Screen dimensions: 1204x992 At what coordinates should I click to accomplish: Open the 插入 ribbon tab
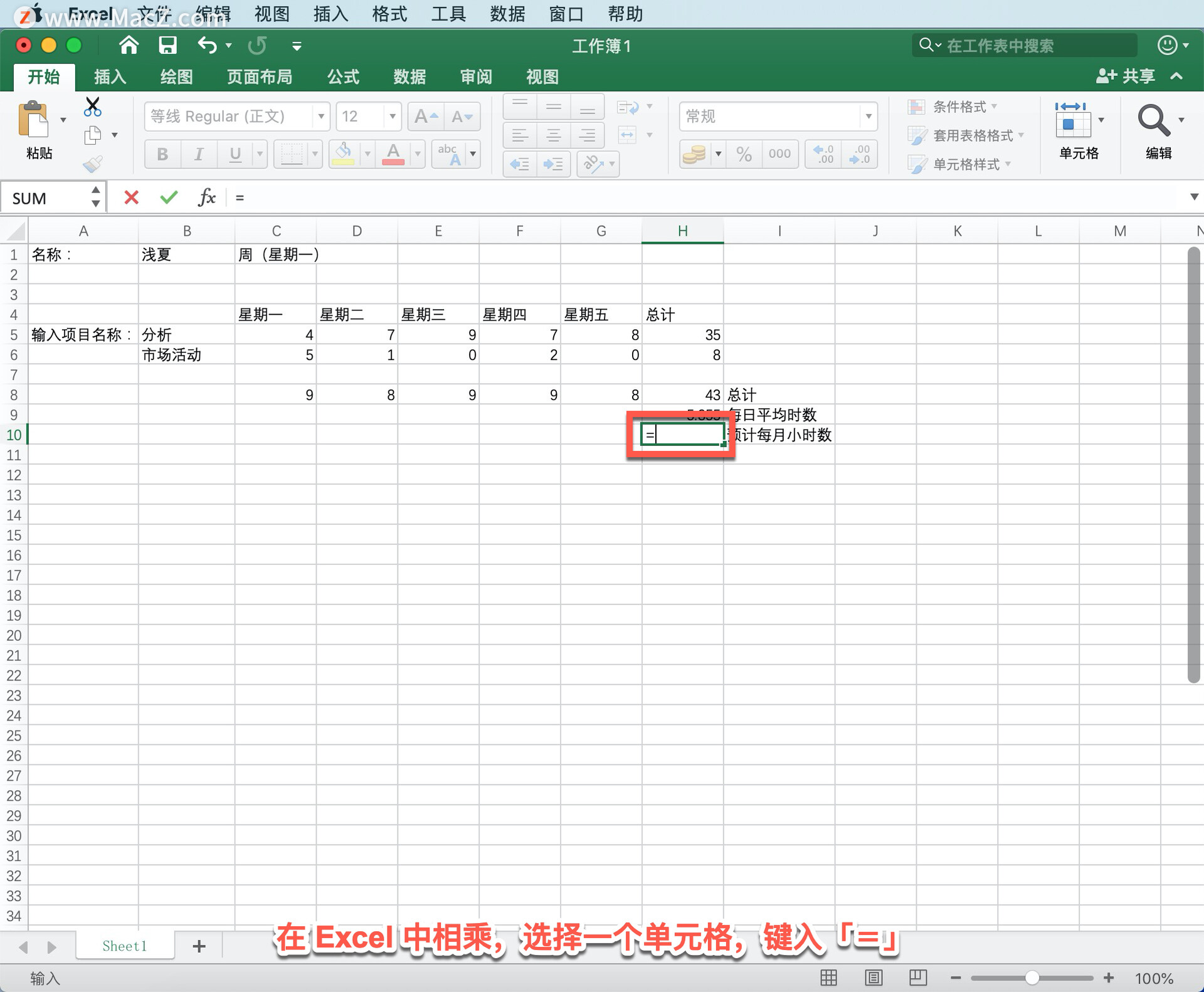(x=110, y=77)
